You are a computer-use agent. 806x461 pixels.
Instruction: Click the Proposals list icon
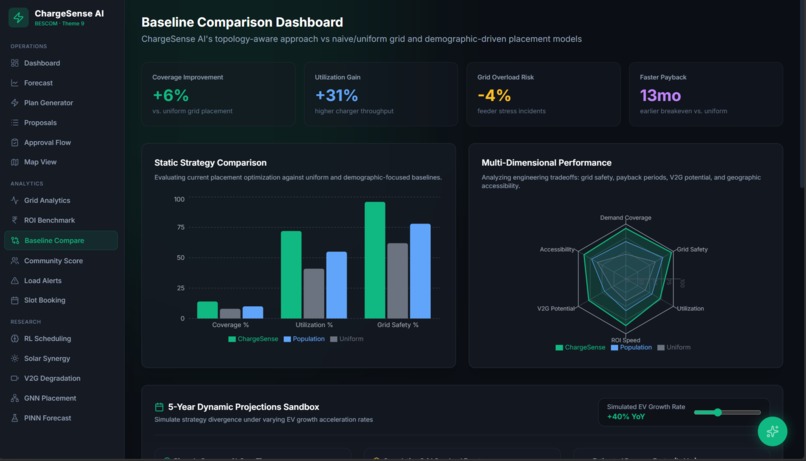[x=14, y=122]
